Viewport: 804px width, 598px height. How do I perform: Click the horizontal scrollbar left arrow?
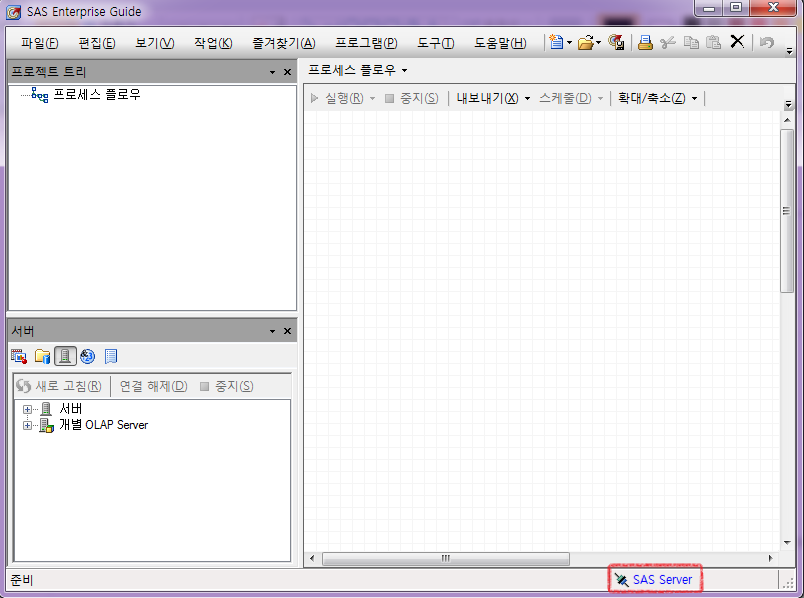312,559
